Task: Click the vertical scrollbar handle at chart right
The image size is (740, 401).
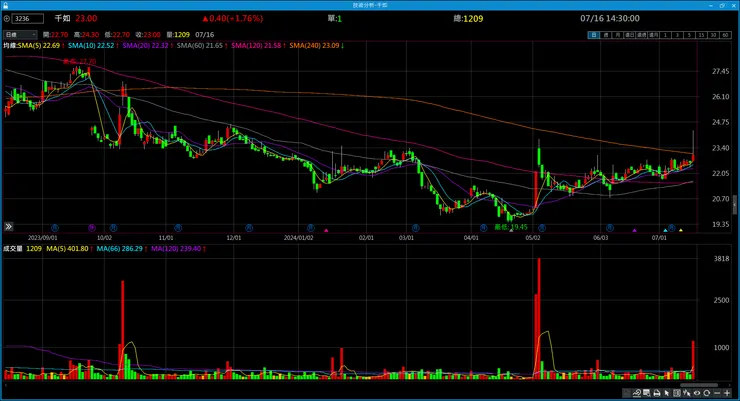Action: pyautogui.click(x=735, y=205)
